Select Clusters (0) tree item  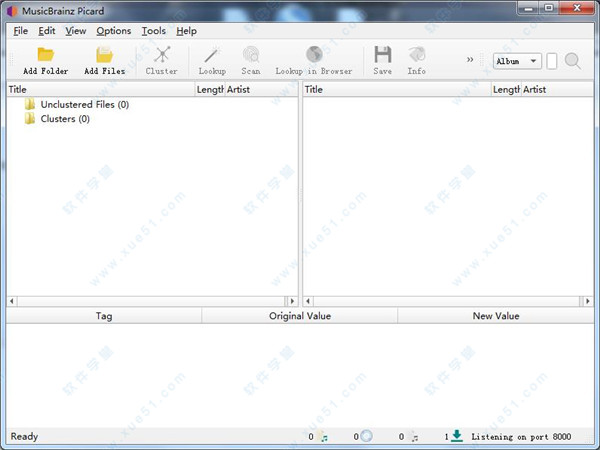(65, 119)
